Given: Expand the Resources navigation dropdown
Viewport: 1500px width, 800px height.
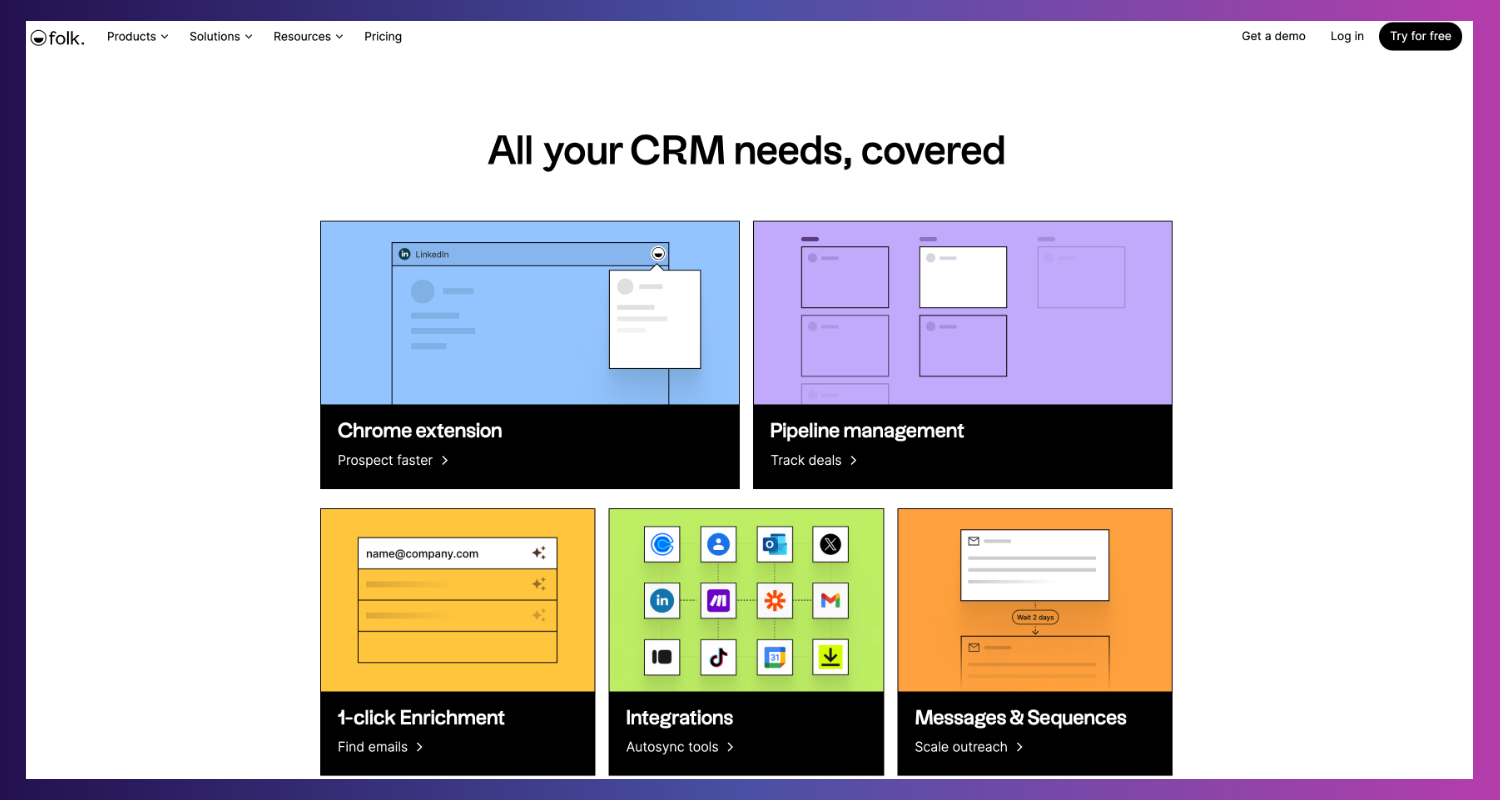Looking at the screenshot, I should (308, 37).
